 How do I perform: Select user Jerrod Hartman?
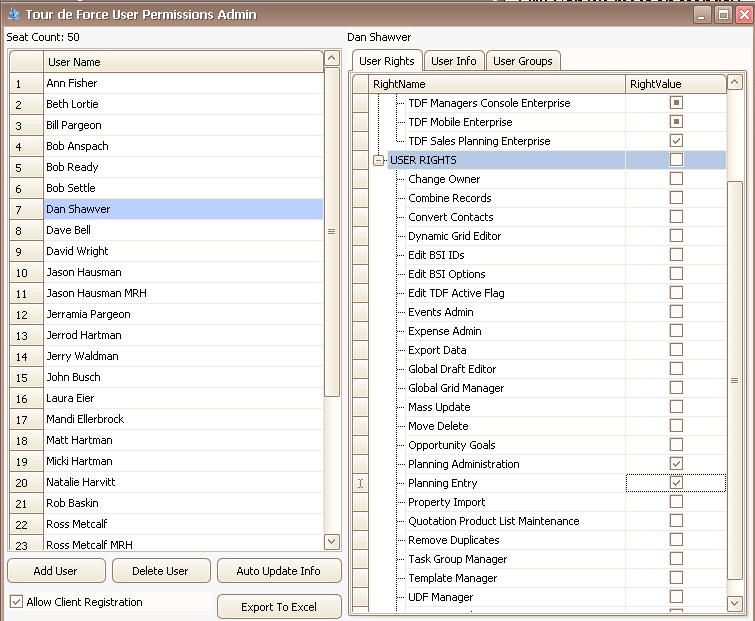183,335
